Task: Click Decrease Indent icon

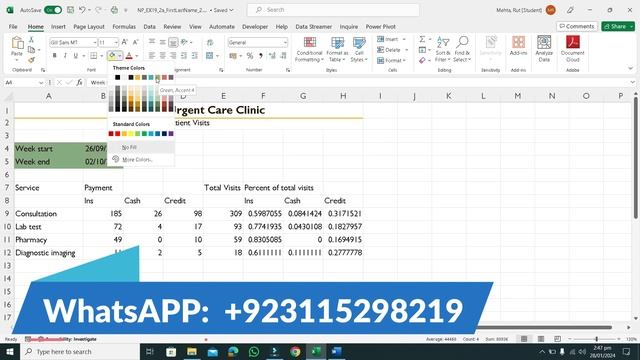Action: (x=184, y=56)
